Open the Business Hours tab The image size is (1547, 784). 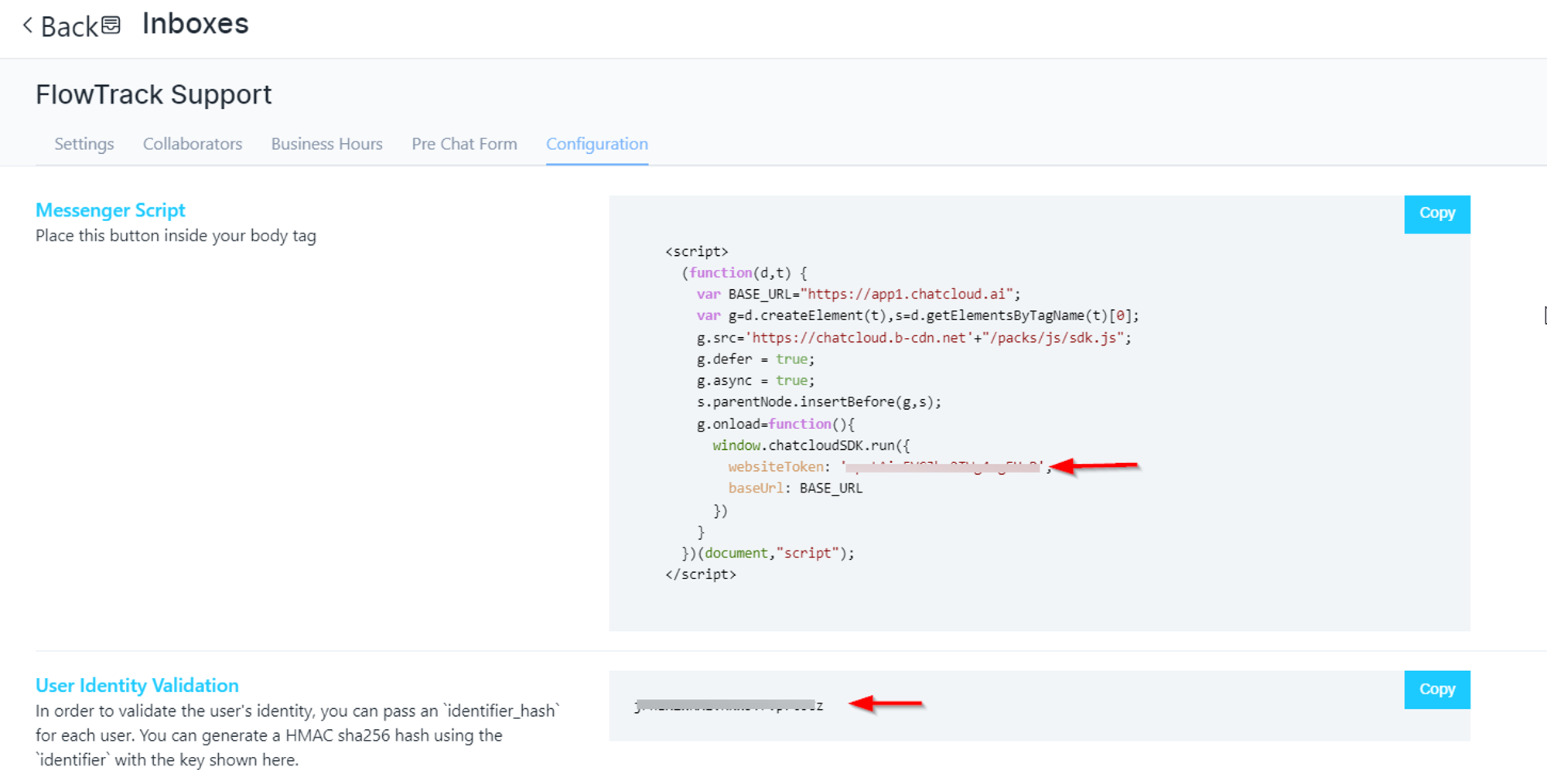click(x=326, y=144)
